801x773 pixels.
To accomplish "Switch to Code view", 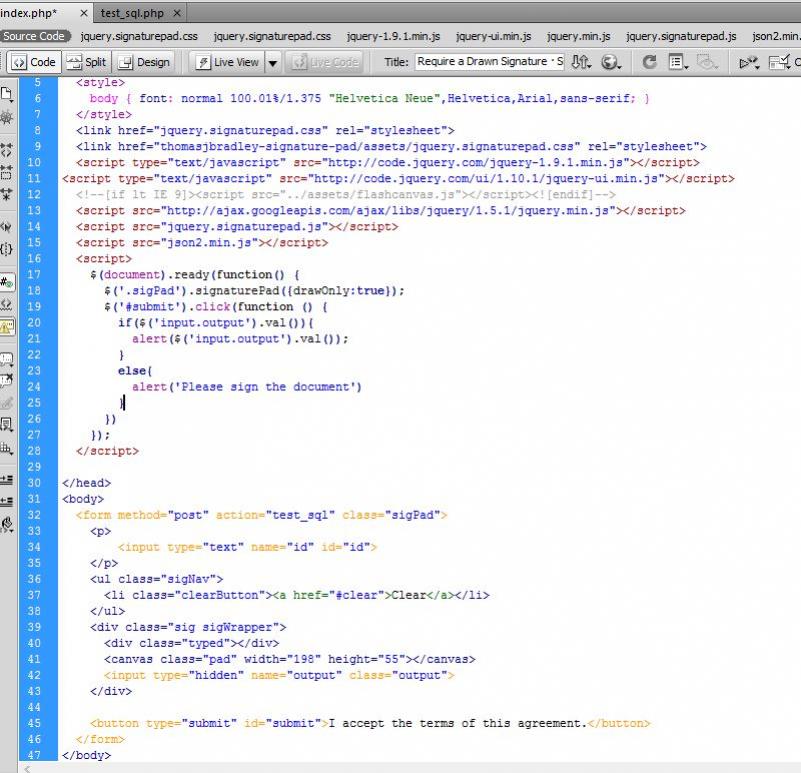I will click(34, 62).
